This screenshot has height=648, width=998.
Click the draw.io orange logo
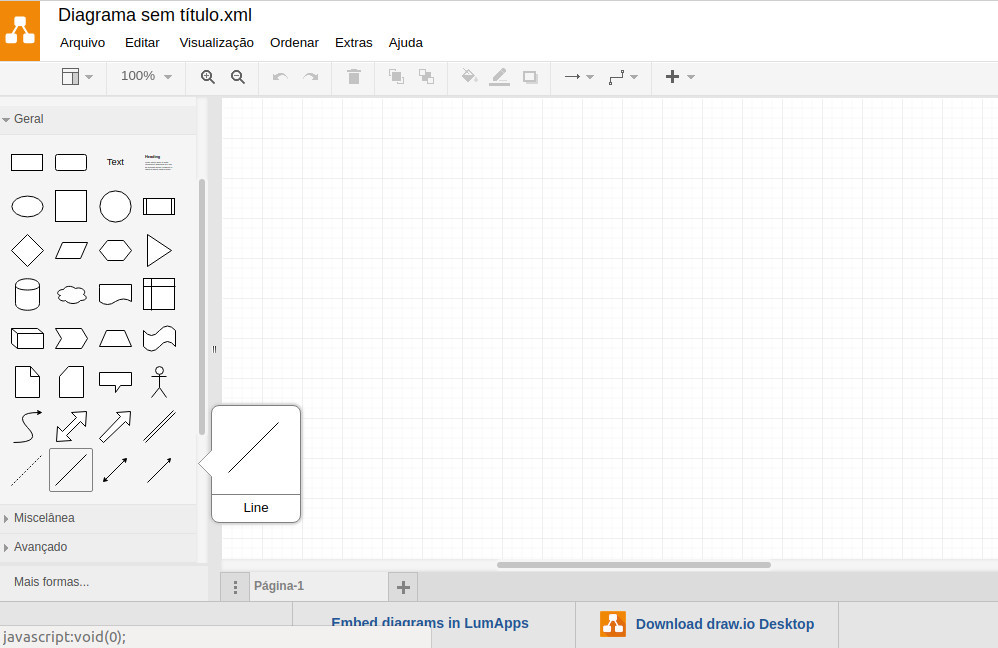20,31
